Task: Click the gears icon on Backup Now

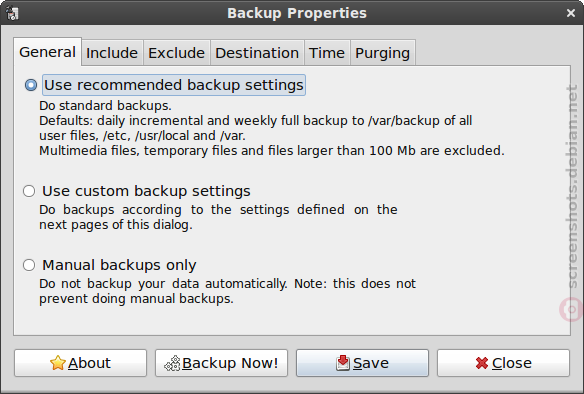Action: tap(172, 363)
